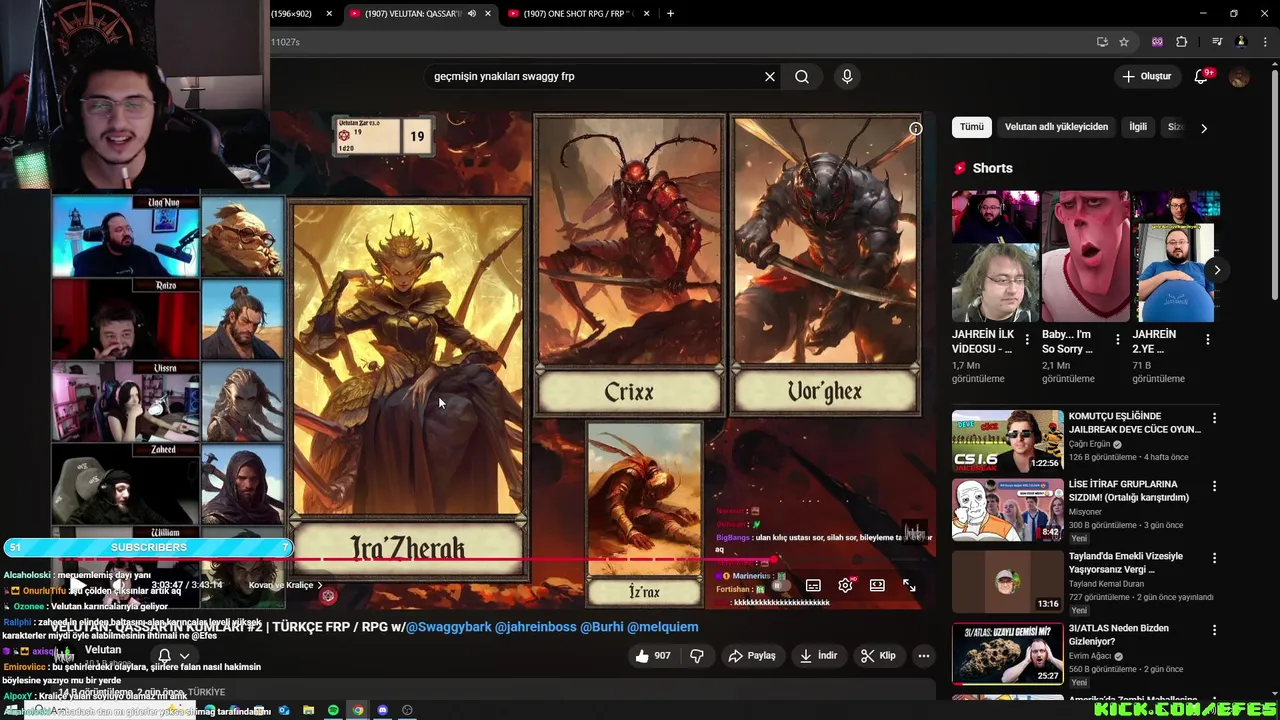
Task: Open Spotify from the taskbar
Action: point(333,710)
